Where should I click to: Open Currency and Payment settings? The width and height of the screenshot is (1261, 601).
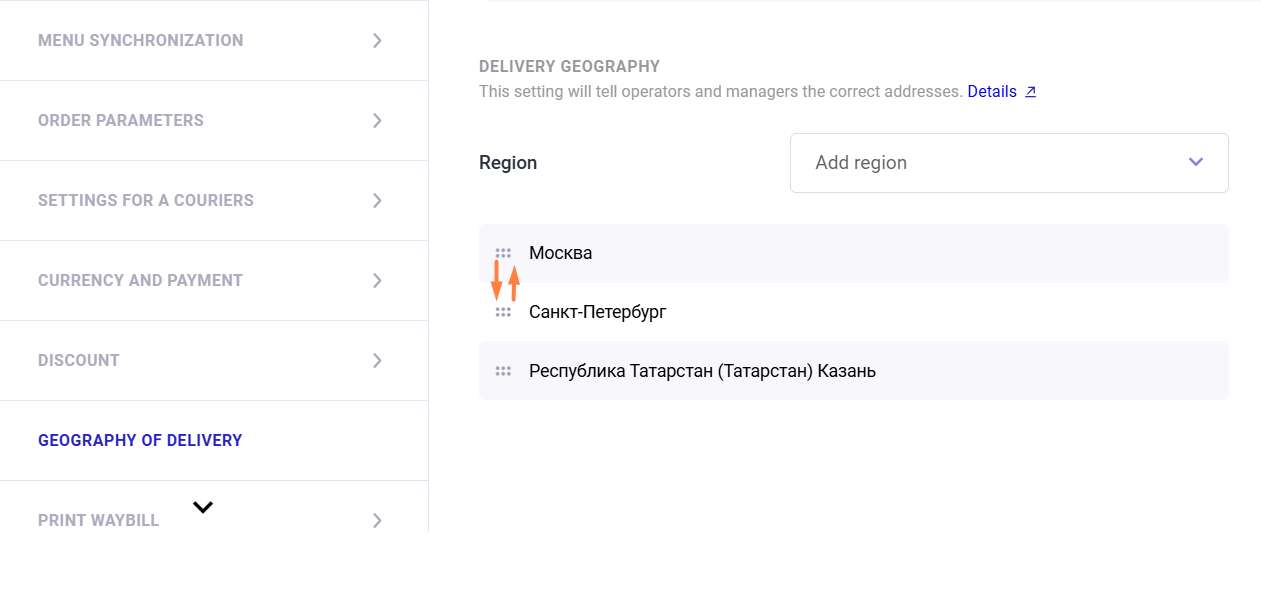coord(140,281)
